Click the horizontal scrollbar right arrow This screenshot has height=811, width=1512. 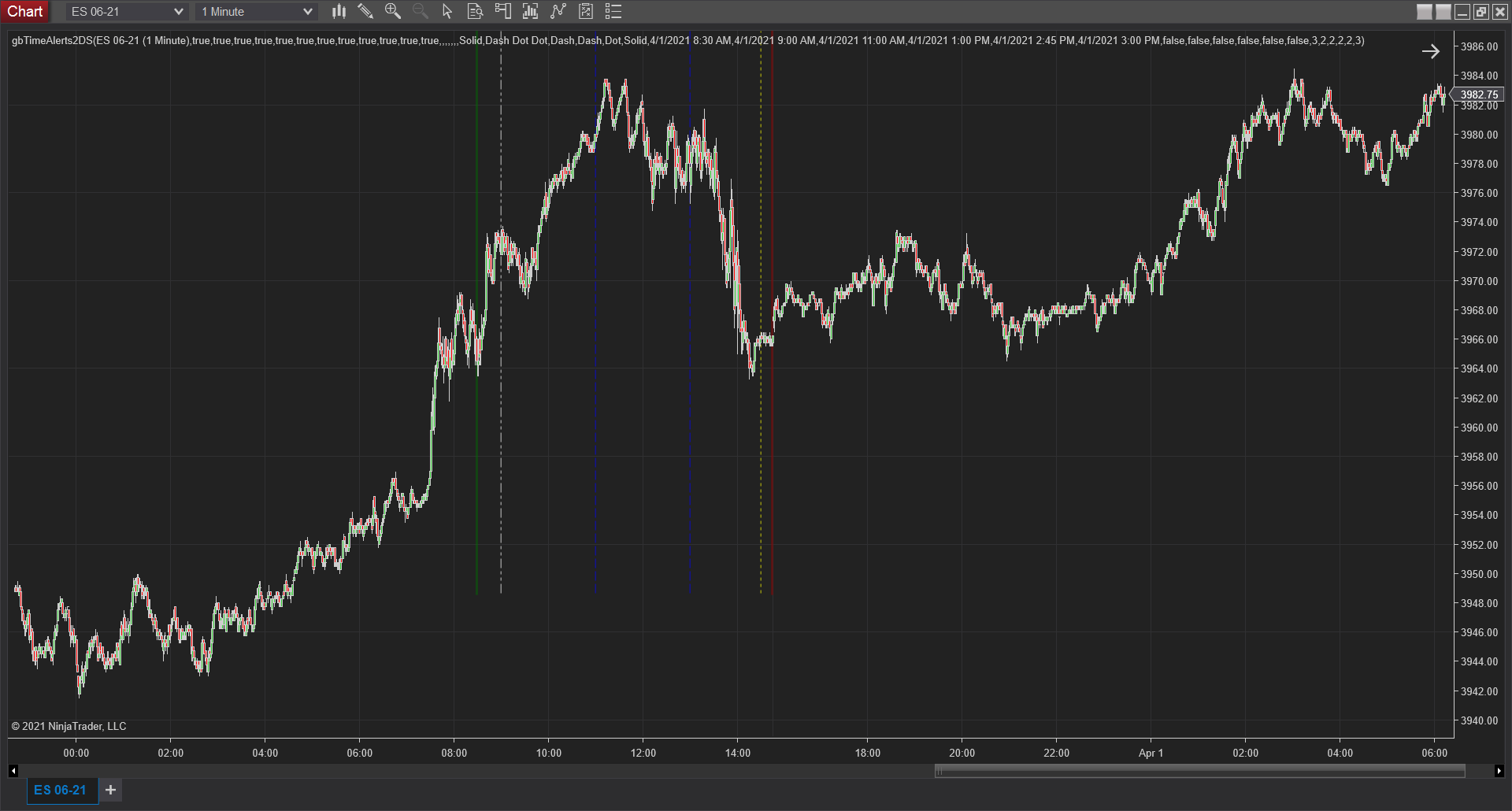[x=1499, y=771]
